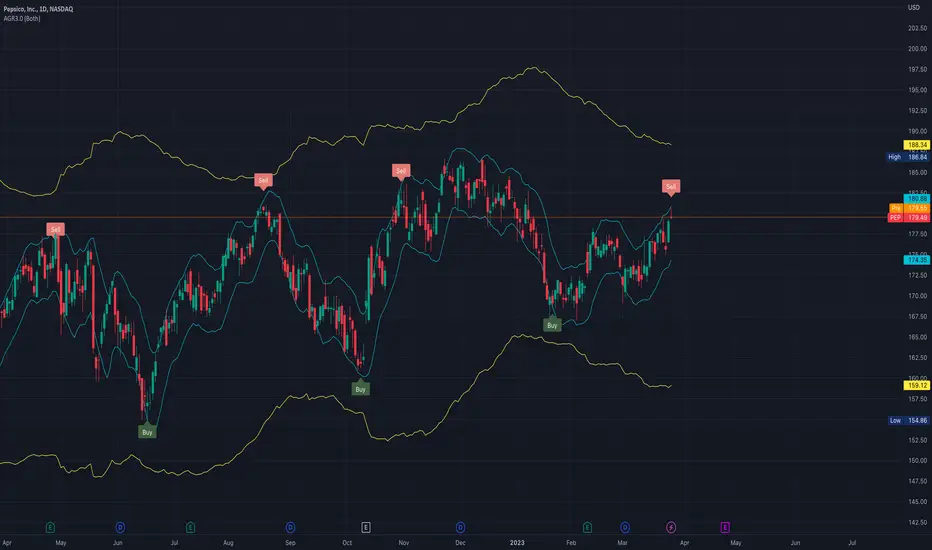Click the Aug label on time axis
Viewport: 932px width, 550px height.
pyautogui.click(x=228, y=543)
